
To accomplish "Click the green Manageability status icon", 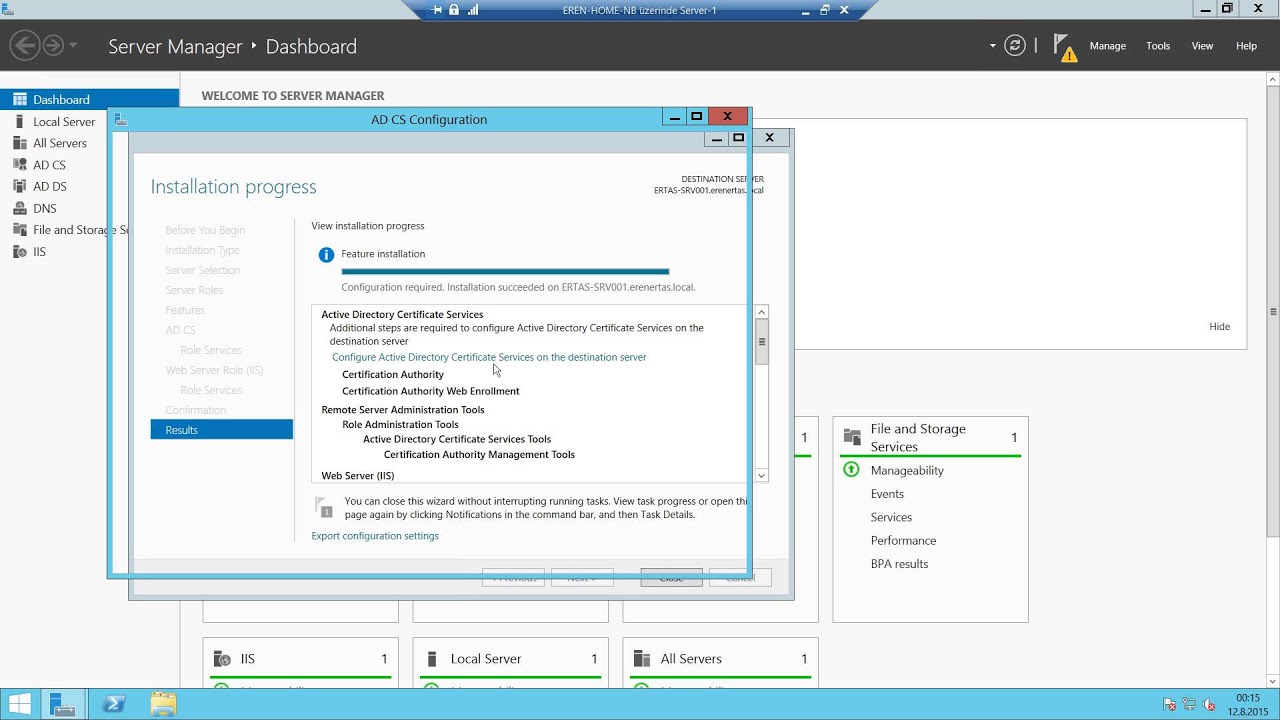I will coord(851,470).
